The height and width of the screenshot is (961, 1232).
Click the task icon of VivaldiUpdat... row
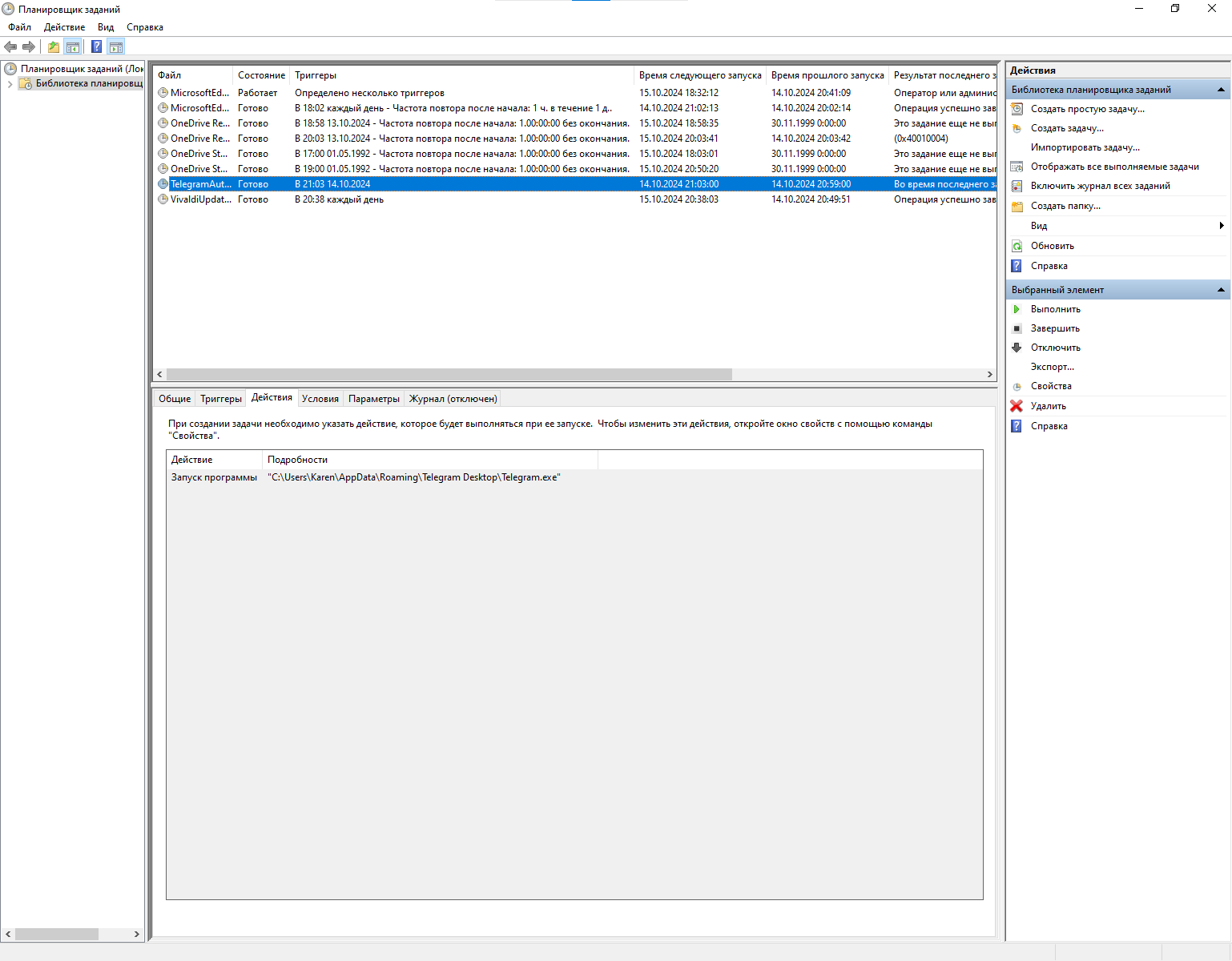163,199
